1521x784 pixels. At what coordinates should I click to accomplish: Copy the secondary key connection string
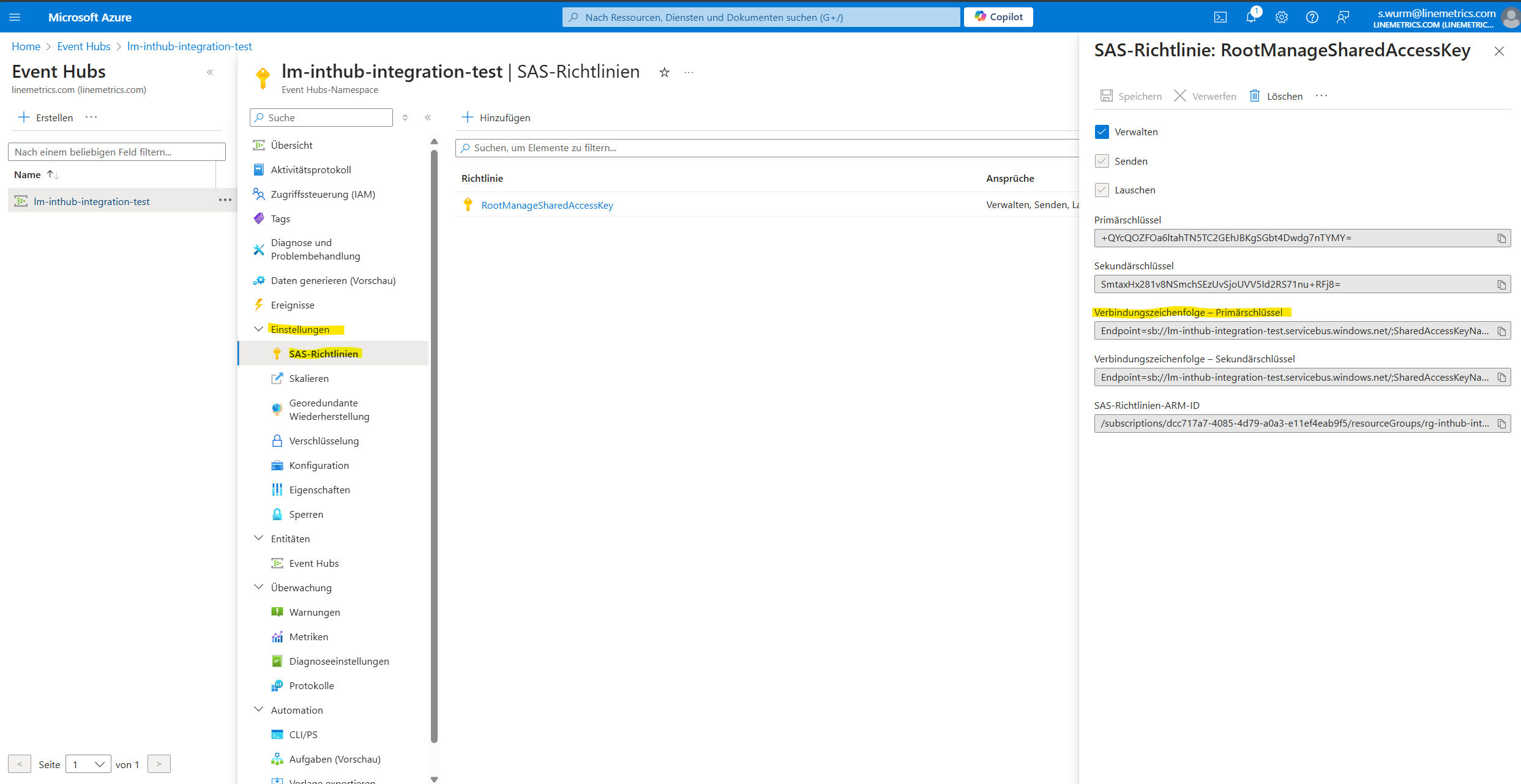point(1501,378)
